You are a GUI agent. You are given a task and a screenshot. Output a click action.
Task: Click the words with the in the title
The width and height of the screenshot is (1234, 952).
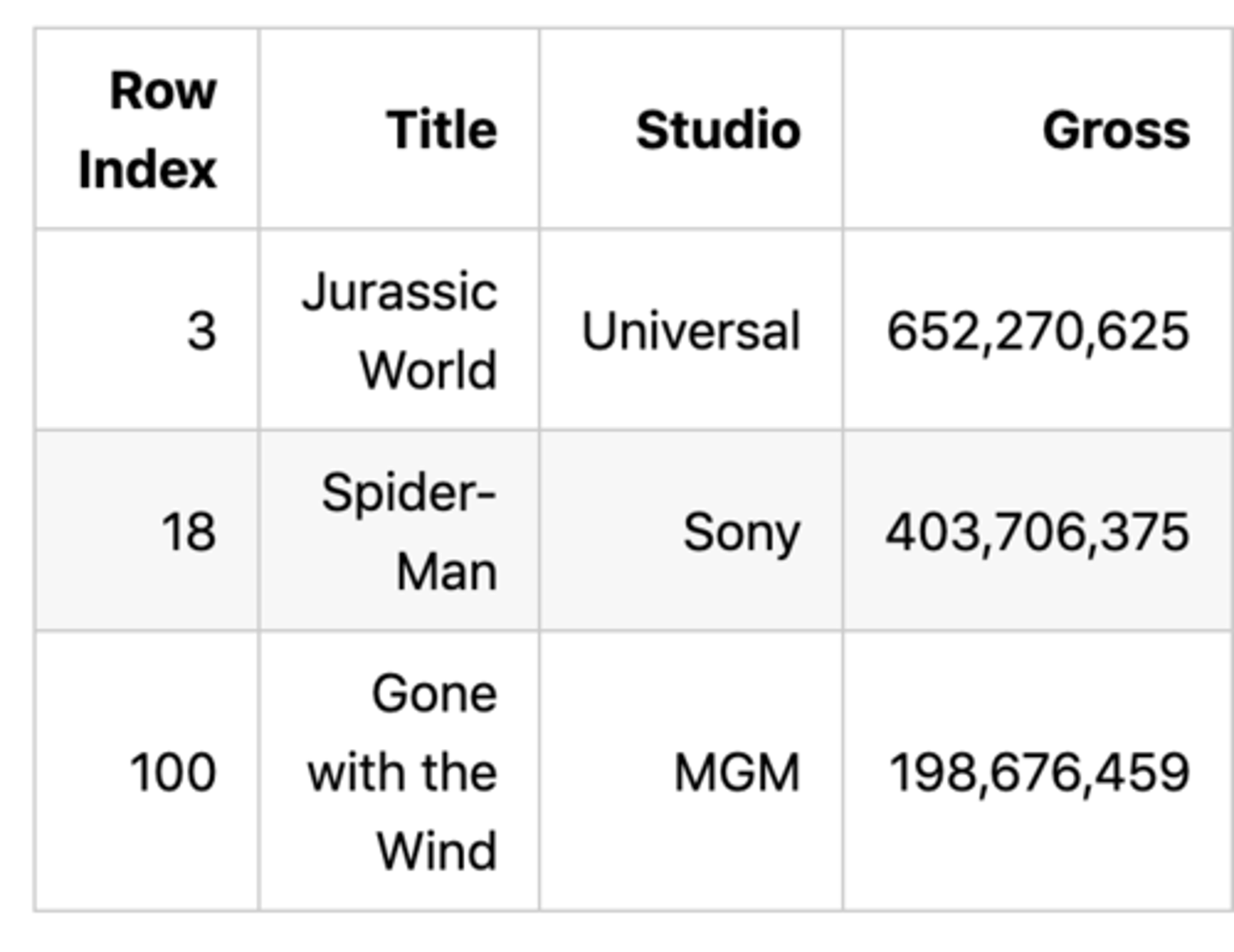pyautogui.click(x=402, y=772)
